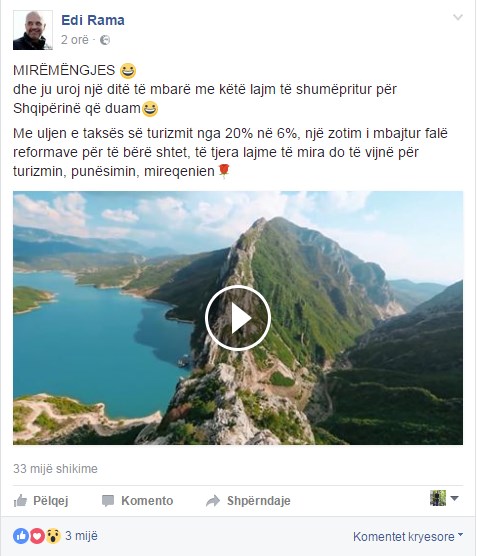
Task: Click the Komento speech bubble icon
Action: click(x=108, y=501)
